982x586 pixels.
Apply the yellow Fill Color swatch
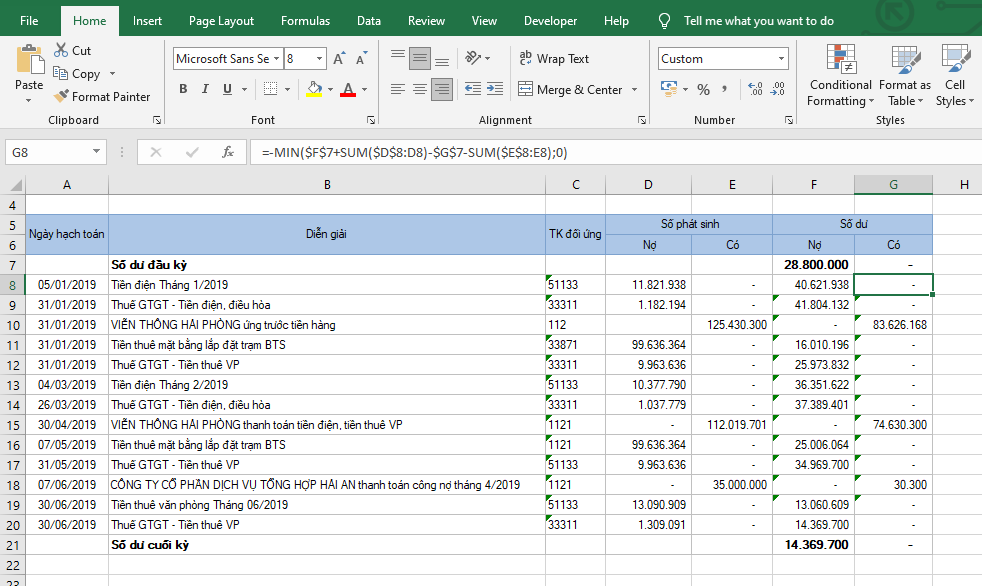pos(314,90)
